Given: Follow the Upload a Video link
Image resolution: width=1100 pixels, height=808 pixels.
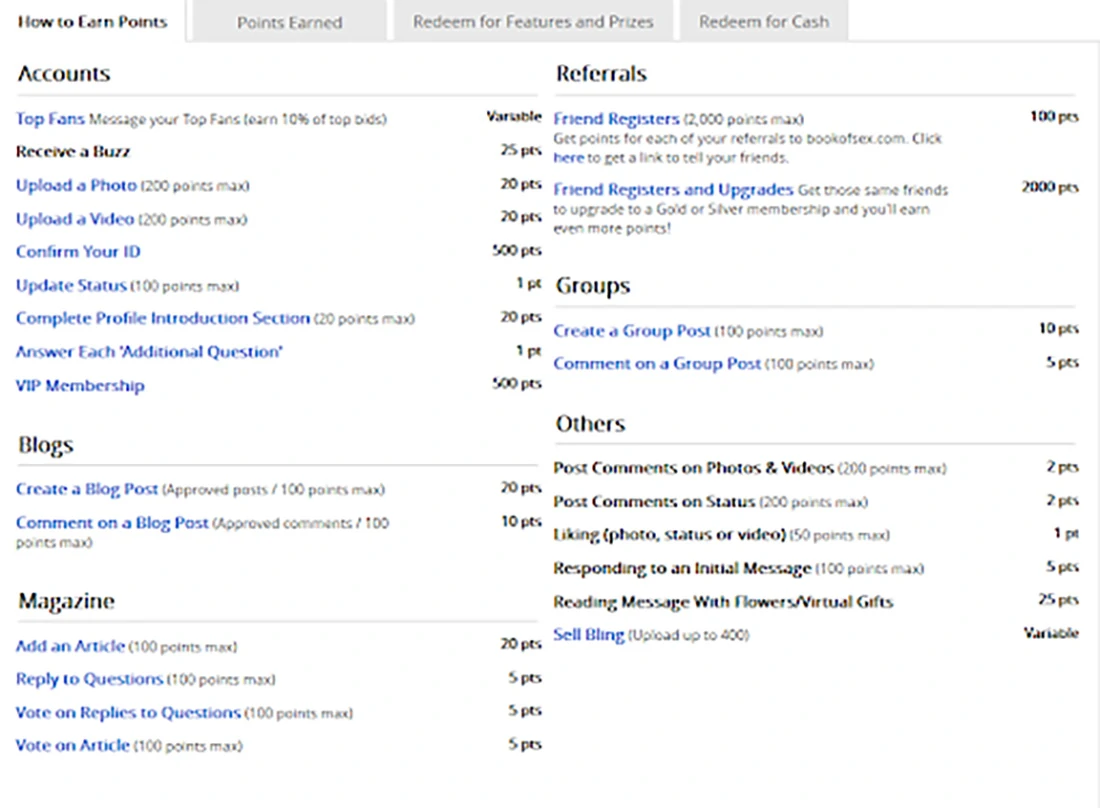Looking at the screenshot, I should (x=76, y=219).
